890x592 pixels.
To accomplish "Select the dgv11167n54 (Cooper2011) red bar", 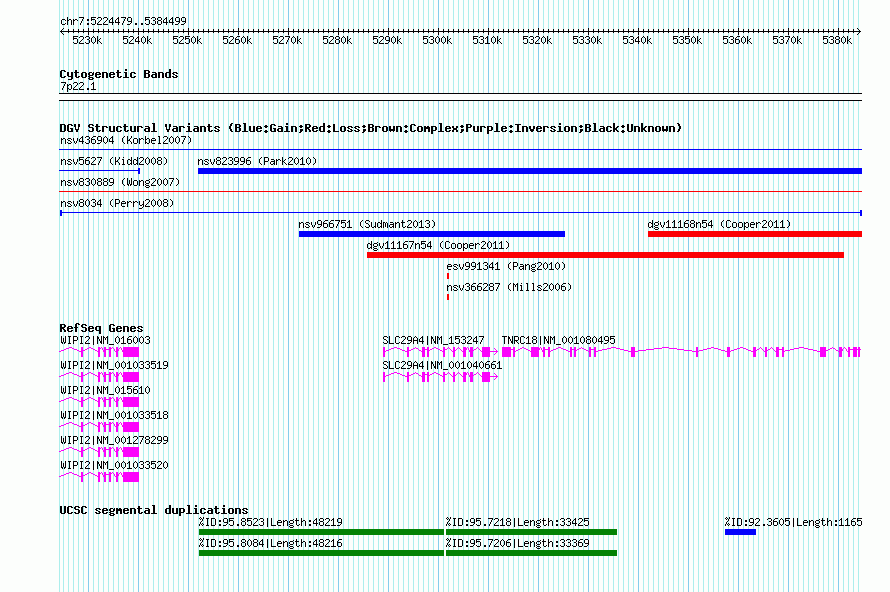I will pos(606,255).
